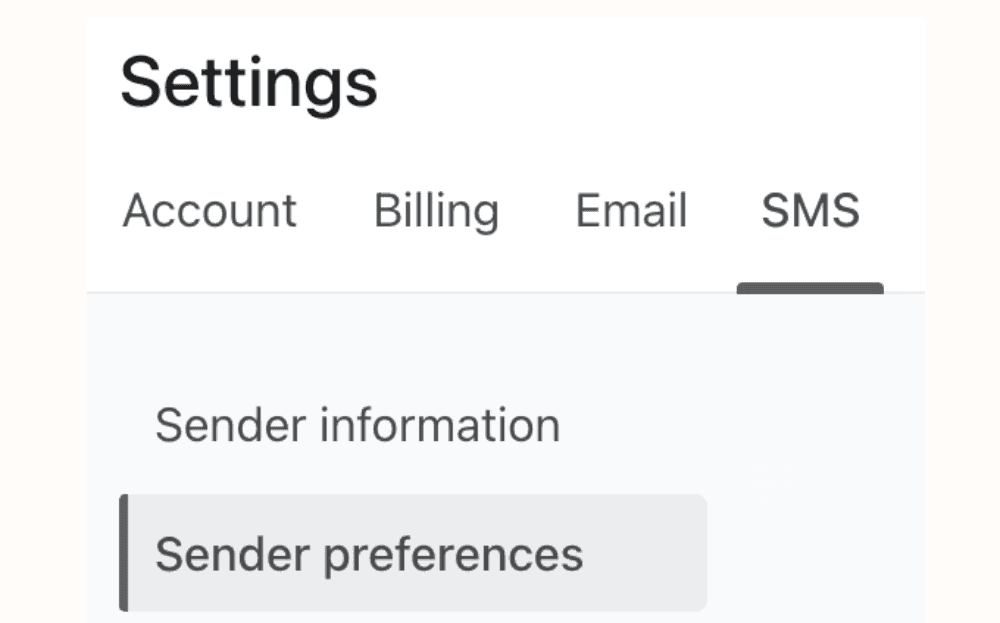View Account settings

click(209, 210)
